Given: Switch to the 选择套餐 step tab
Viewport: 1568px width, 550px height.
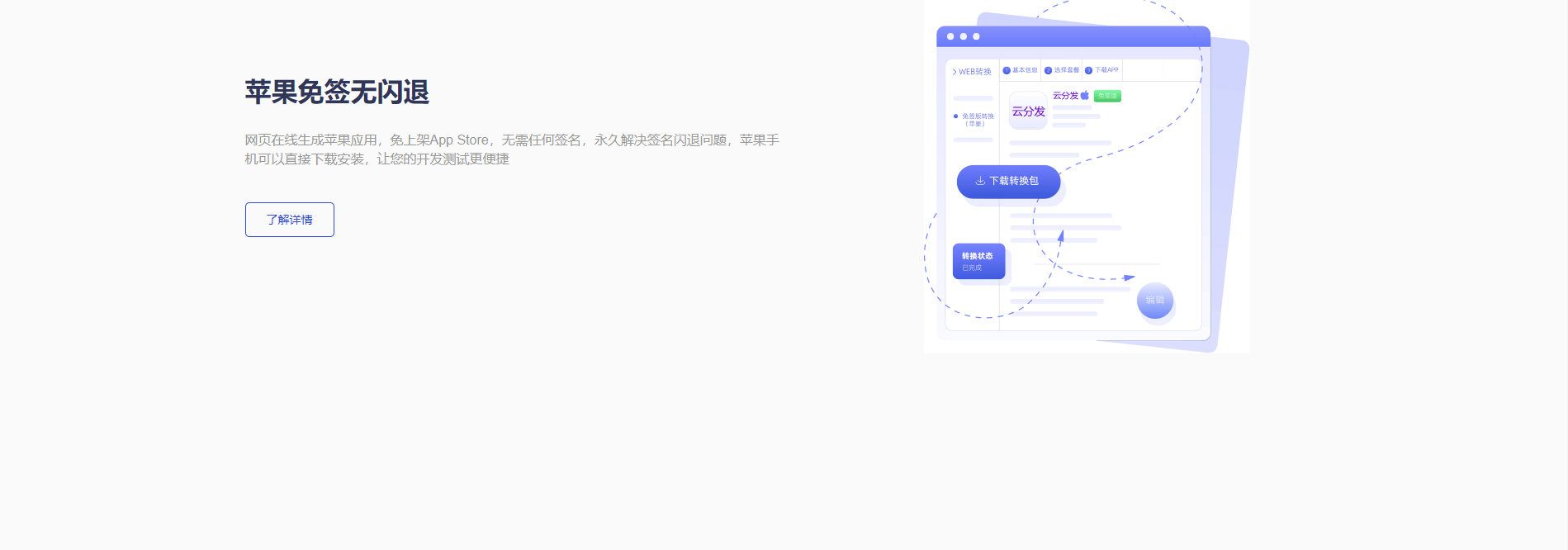Looking at the screenshot, I should [x=1066, y=70].
